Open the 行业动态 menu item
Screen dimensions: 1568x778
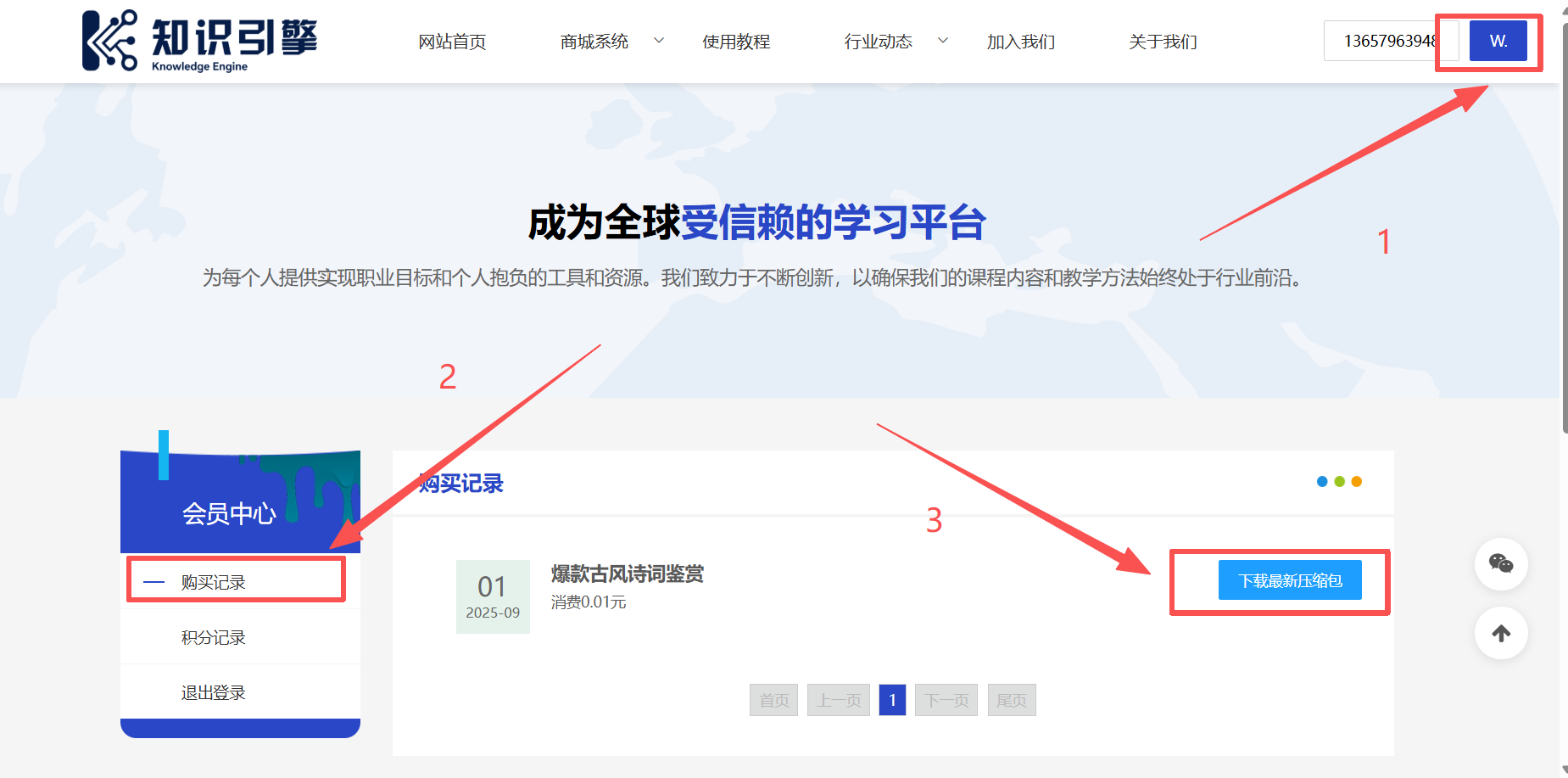coord(878,42)
